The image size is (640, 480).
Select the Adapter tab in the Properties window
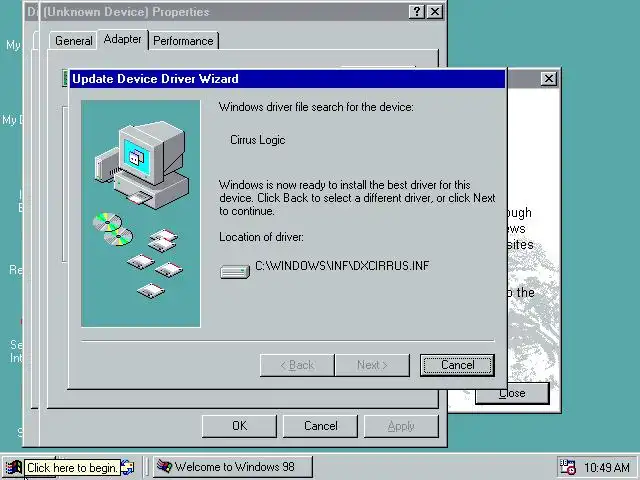tap(122, 39)
